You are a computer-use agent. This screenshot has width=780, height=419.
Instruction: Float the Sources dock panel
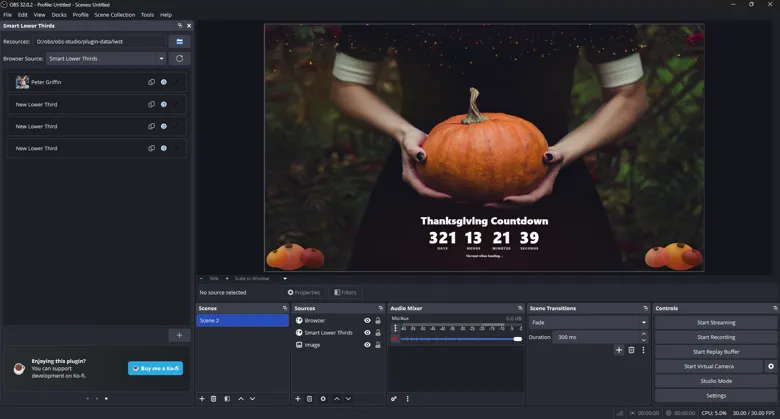pyautogui.click(x=381, y=308)
